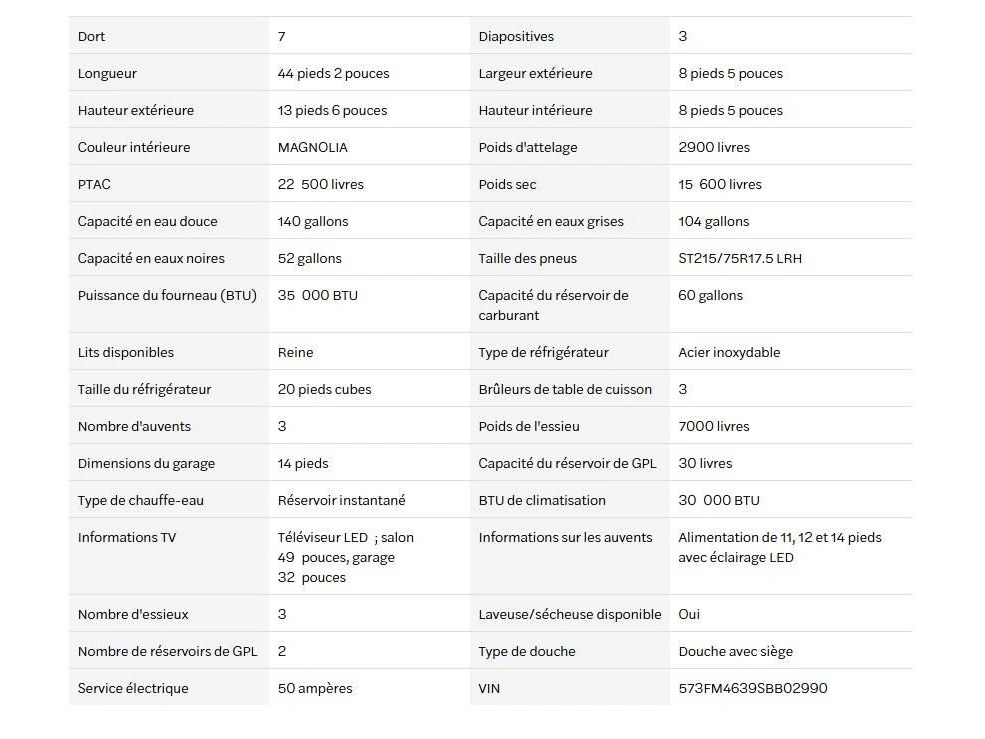The image size is (985, 739).
Task: Click the VIN value 573FM4639SBB02990
Action: (753, 688)
